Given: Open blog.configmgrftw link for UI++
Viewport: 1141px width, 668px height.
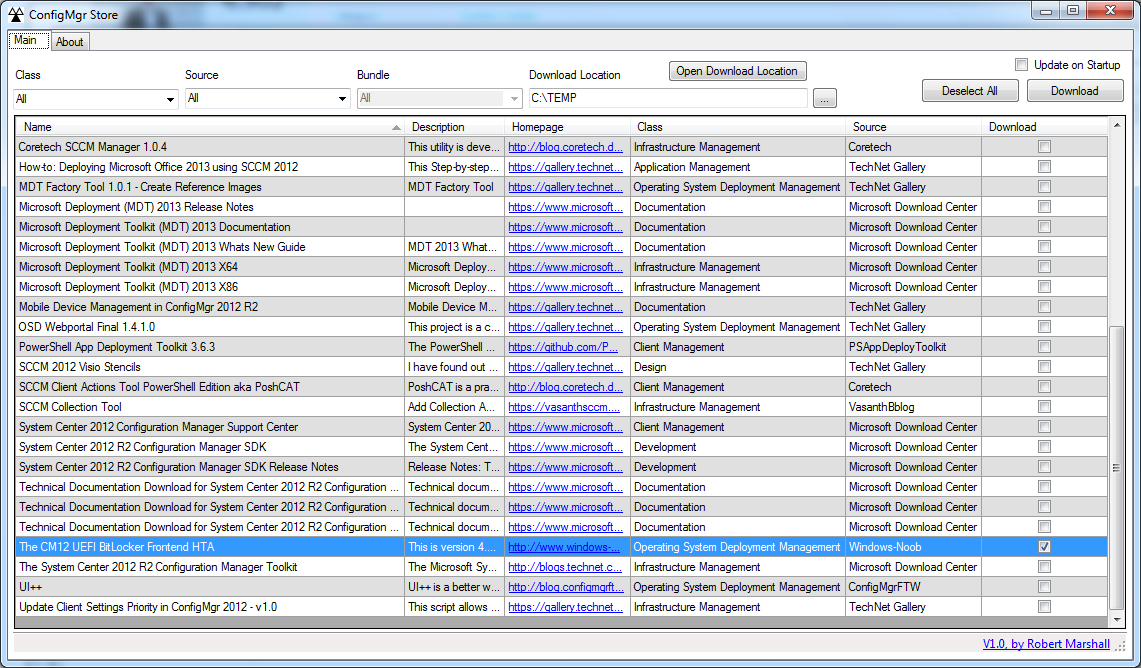Looking at the screenshot, I should pyautogui.click(x=565, y=587).
